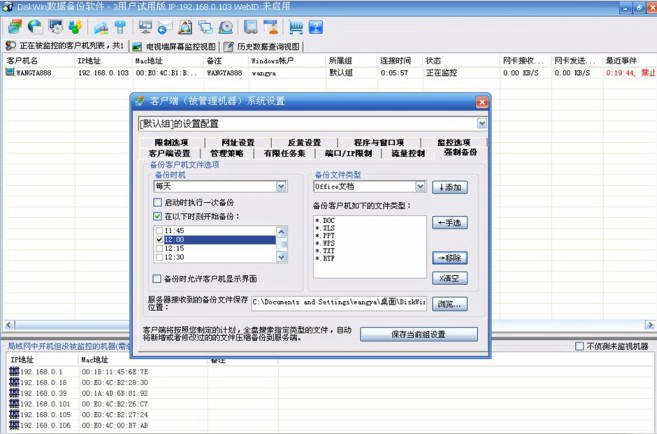The height and width of the screenshot is (434, 657).
Task: Open the 监控选项 tab
Action: click(x=454, y=142)
